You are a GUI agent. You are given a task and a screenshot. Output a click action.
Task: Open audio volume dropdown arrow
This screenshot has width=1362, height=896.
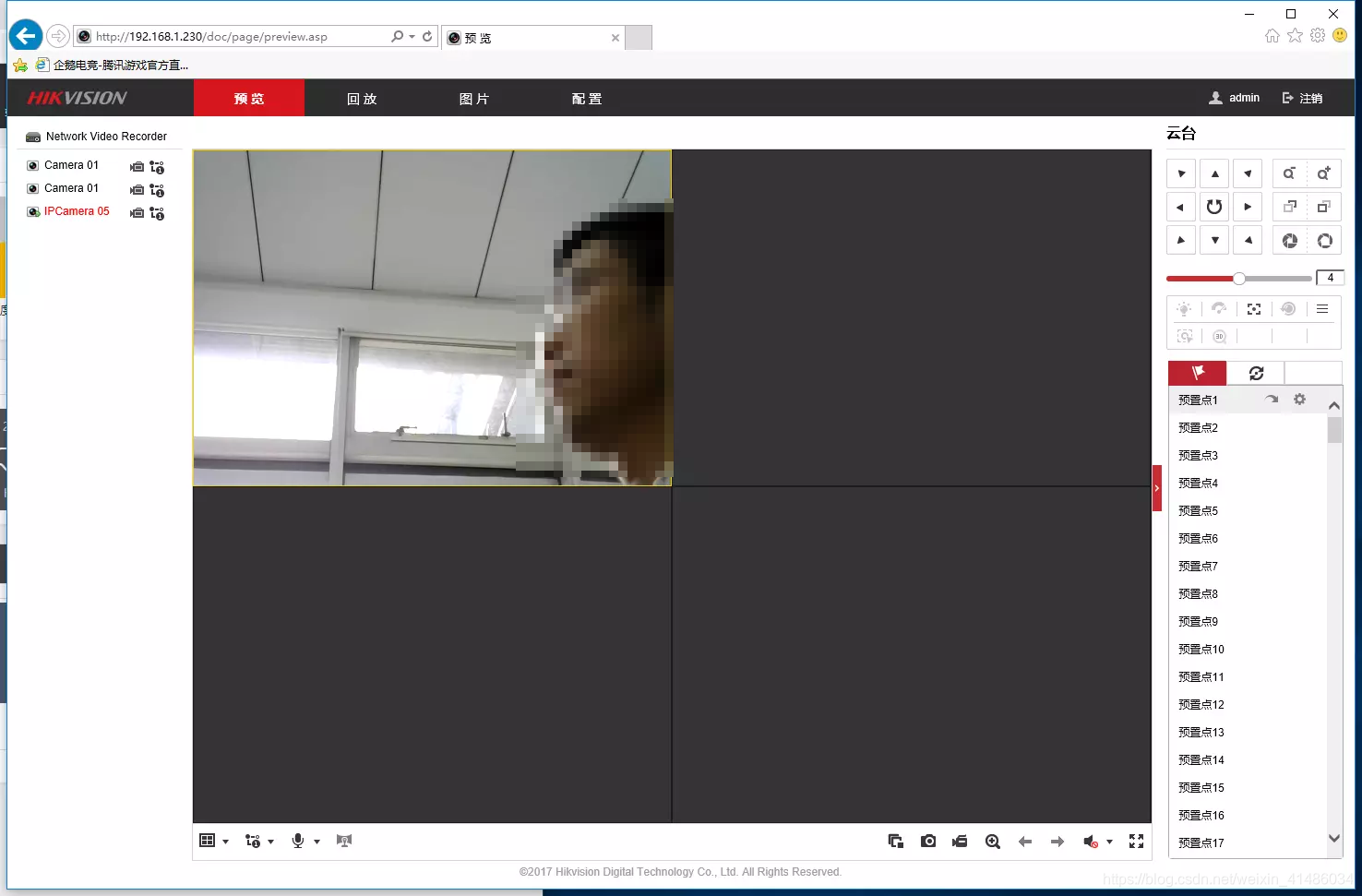pyautogui.click(x=1109, y=842)
